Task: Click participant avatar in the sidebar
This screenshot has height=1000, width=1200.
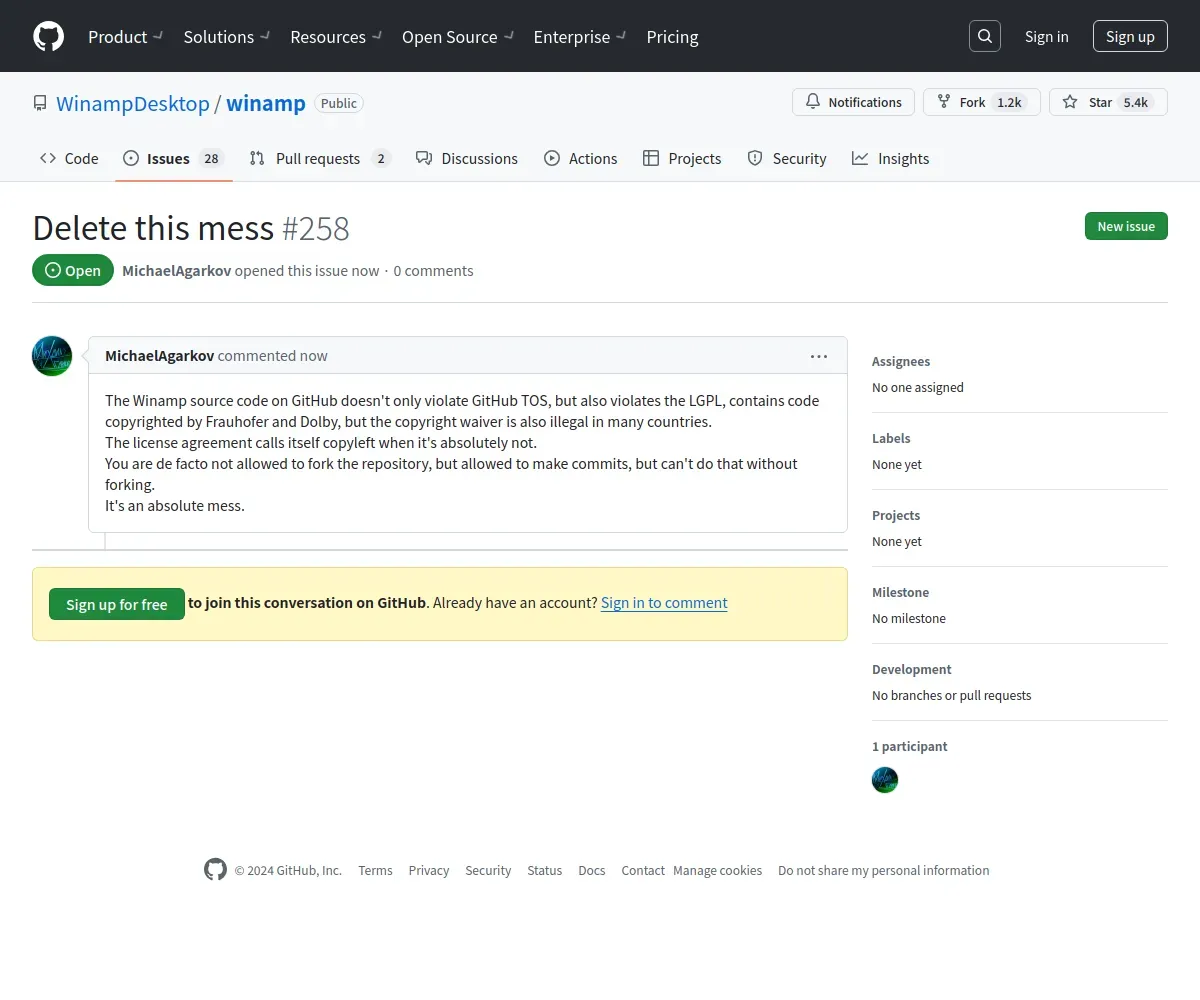Action: click(885, 780)
